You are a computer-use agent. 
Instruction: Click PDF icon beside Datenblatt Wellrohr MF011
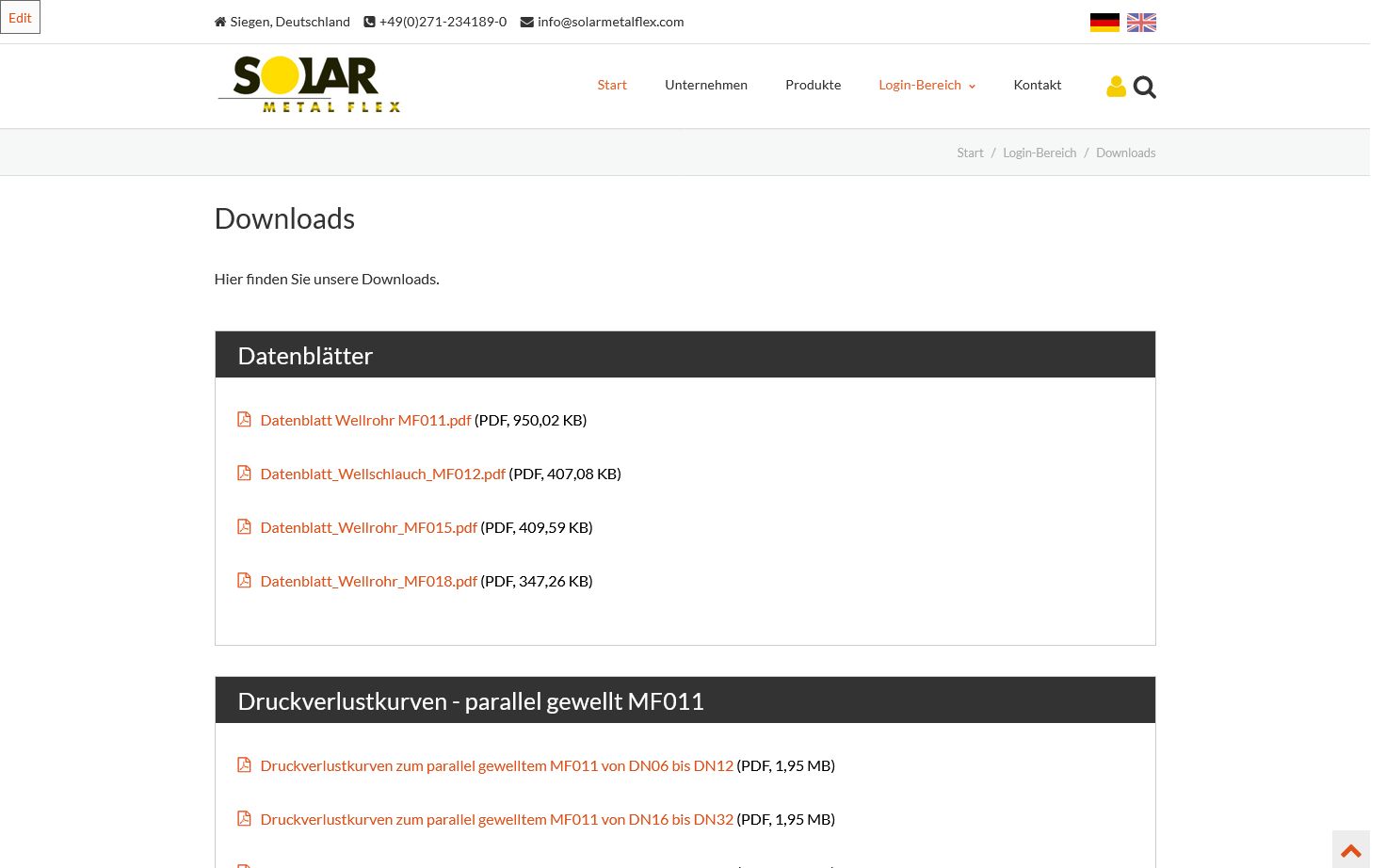(x=244, y=420)
